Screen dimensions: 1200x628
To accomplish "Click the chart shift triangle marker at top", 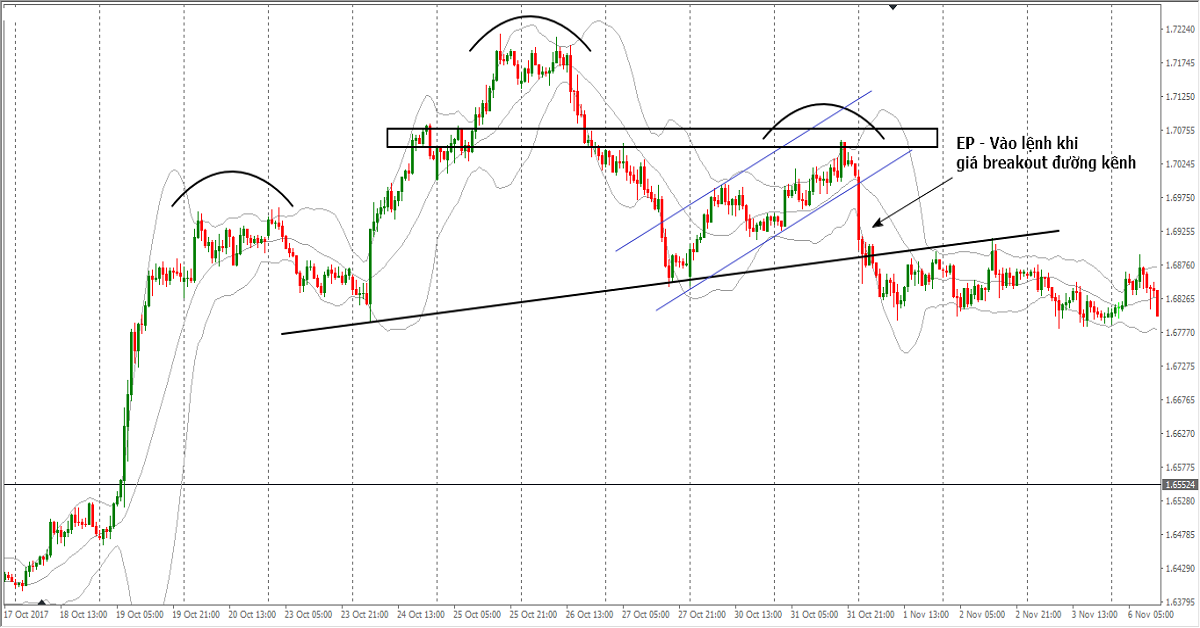I will (x=893, y=6).
